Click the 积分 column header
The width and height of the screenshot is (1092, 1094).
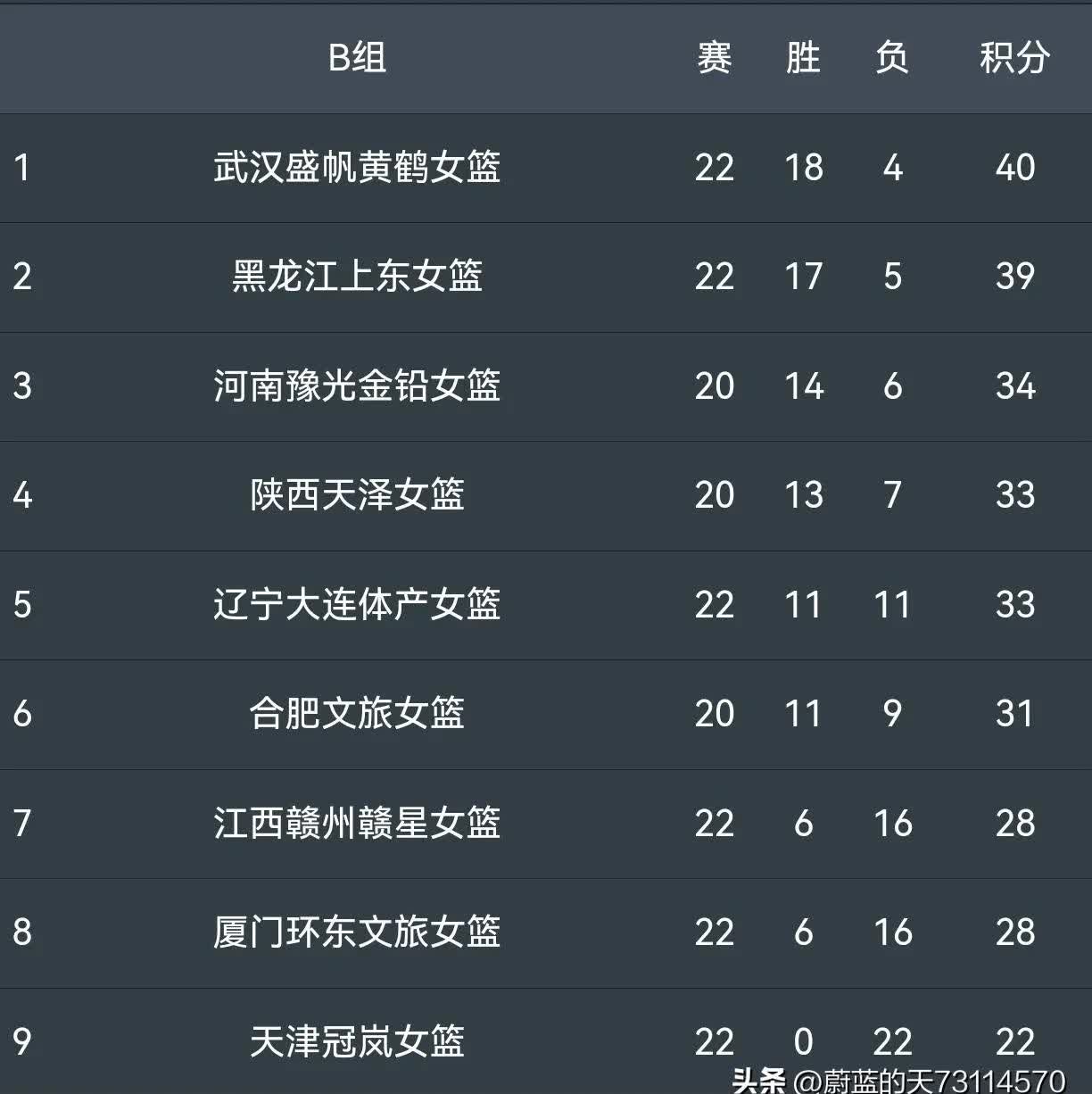(1014, 58)
